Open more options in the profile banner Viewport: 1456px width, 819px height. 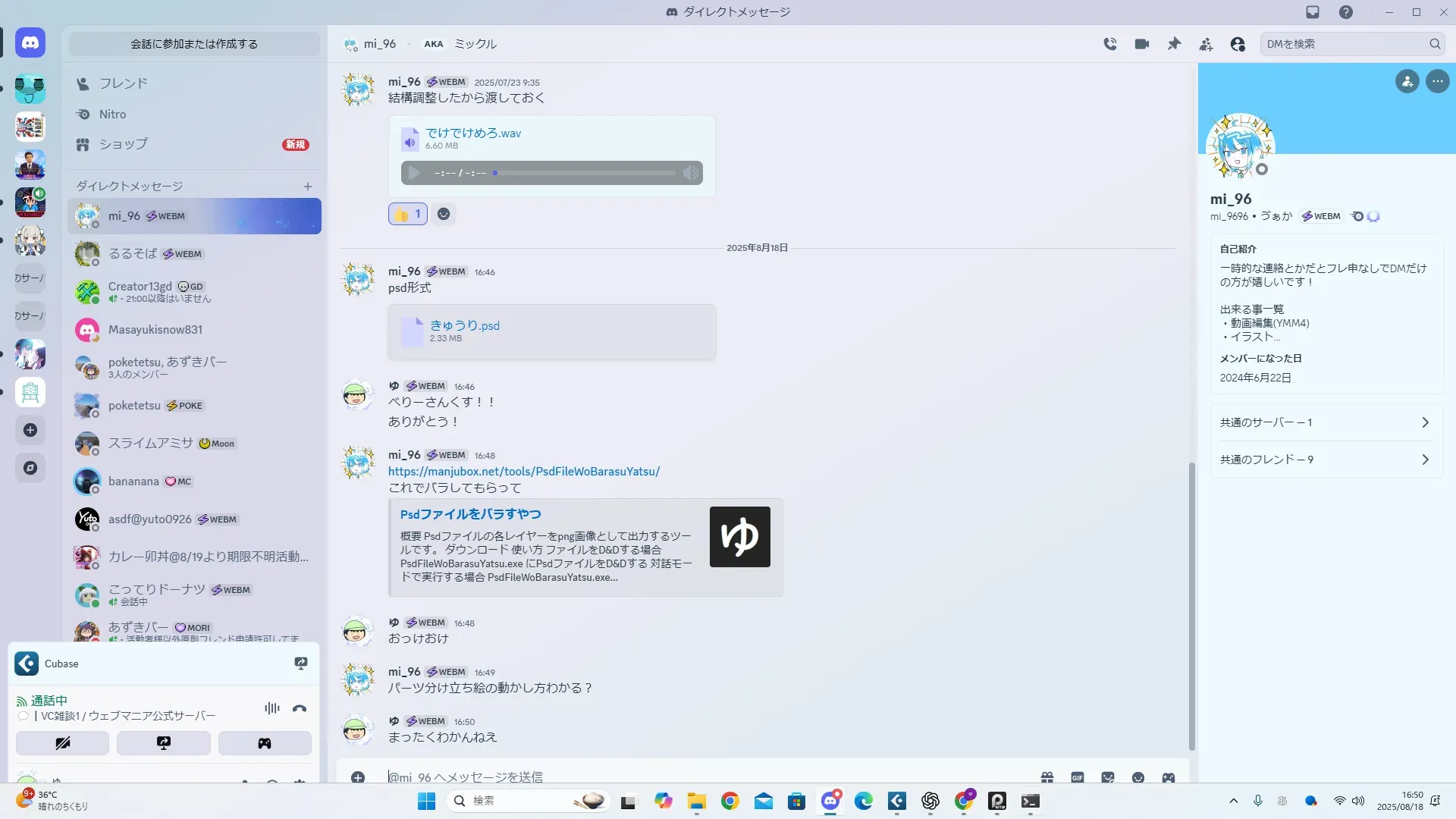[x=1437, y=81]
